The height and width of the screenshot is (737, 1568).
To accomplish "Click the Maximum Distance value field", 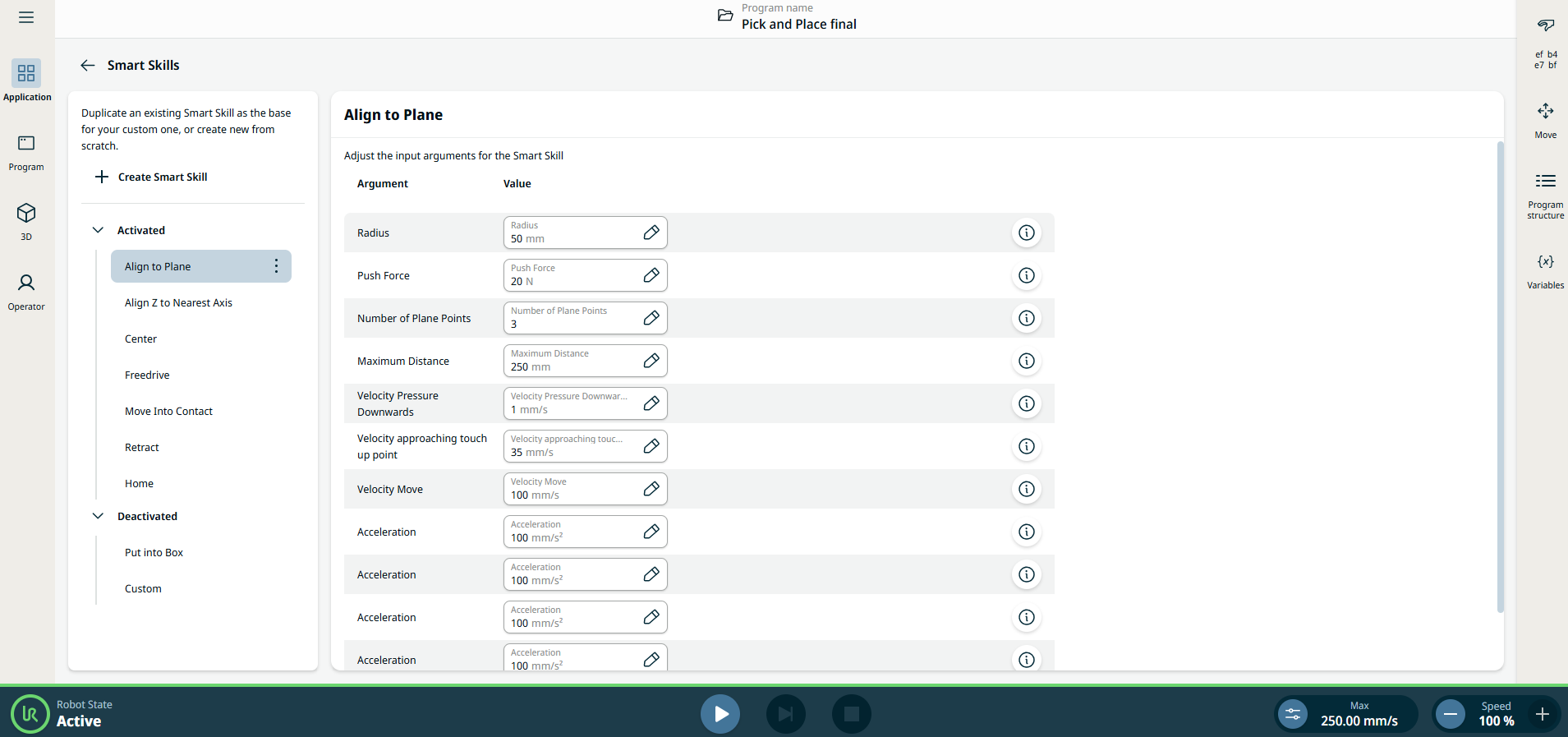I will [571, 361].
